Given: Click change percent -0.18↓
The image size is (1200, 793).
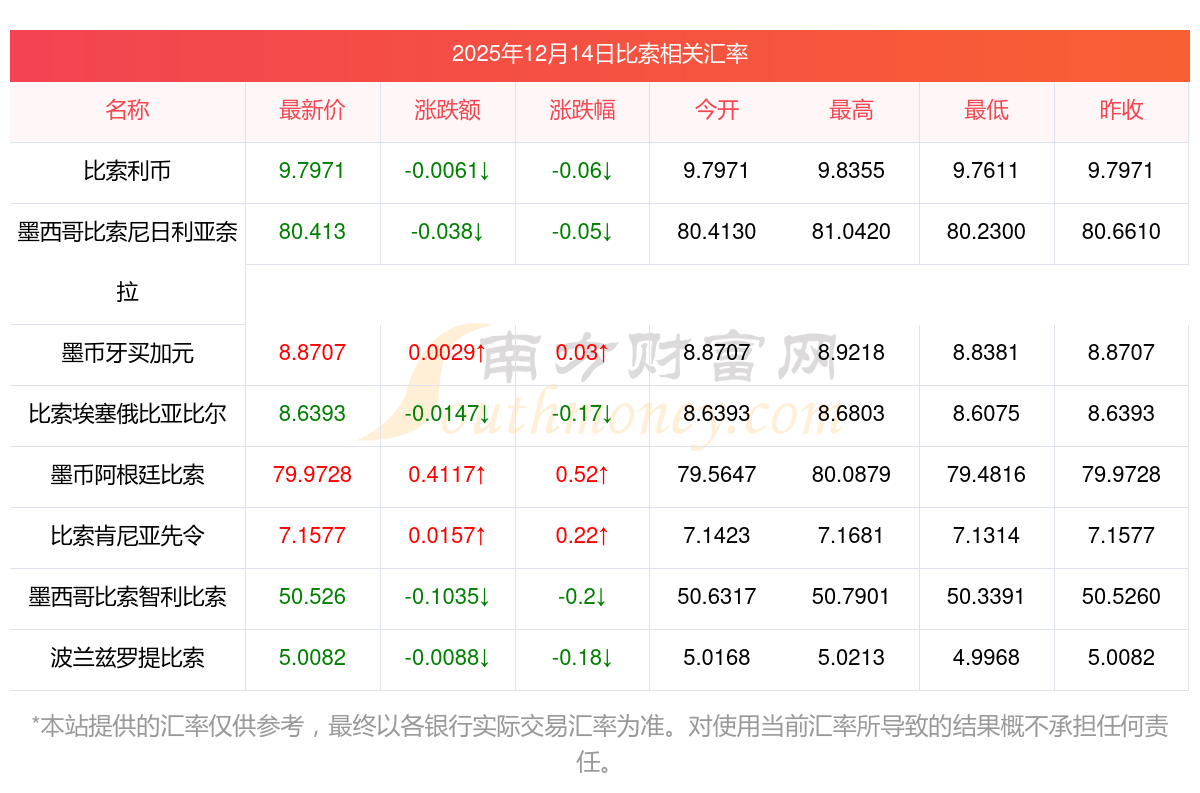Looking at the screenshot, I should point(582,658).
